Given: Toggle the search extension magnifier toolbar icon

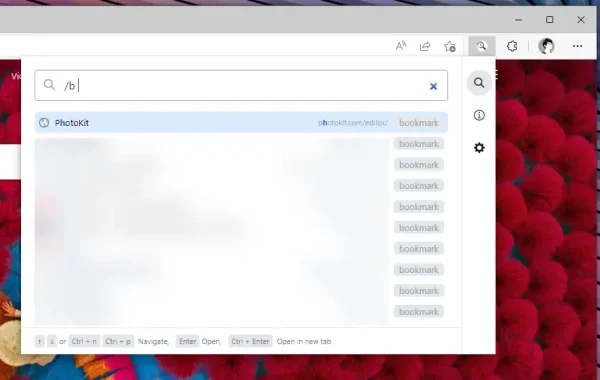Looking at the screenshot, I should [x=482, y=46].
